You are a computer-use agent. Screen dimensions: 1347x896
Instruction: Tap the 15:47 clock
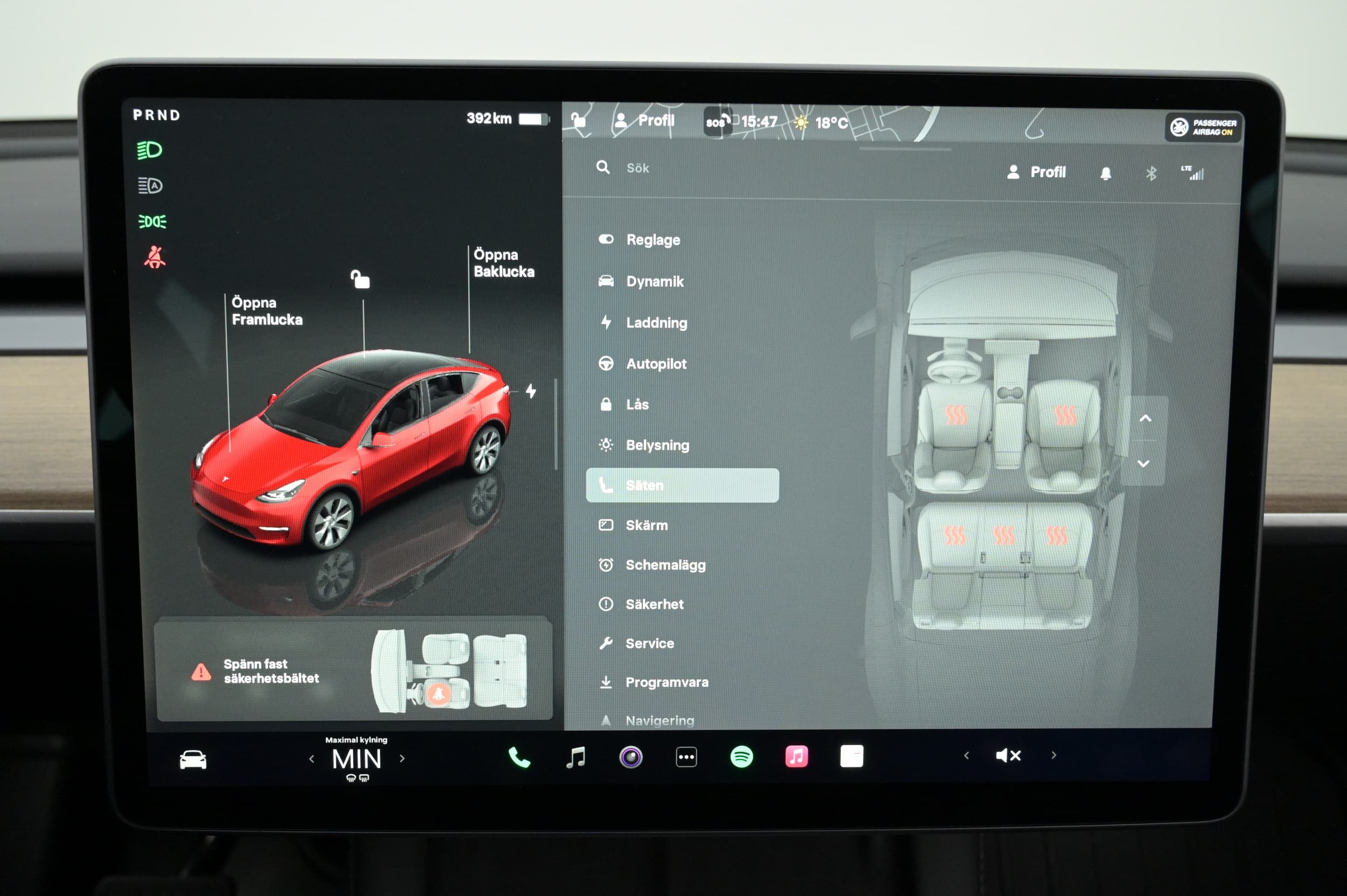[x=759, y=122]
